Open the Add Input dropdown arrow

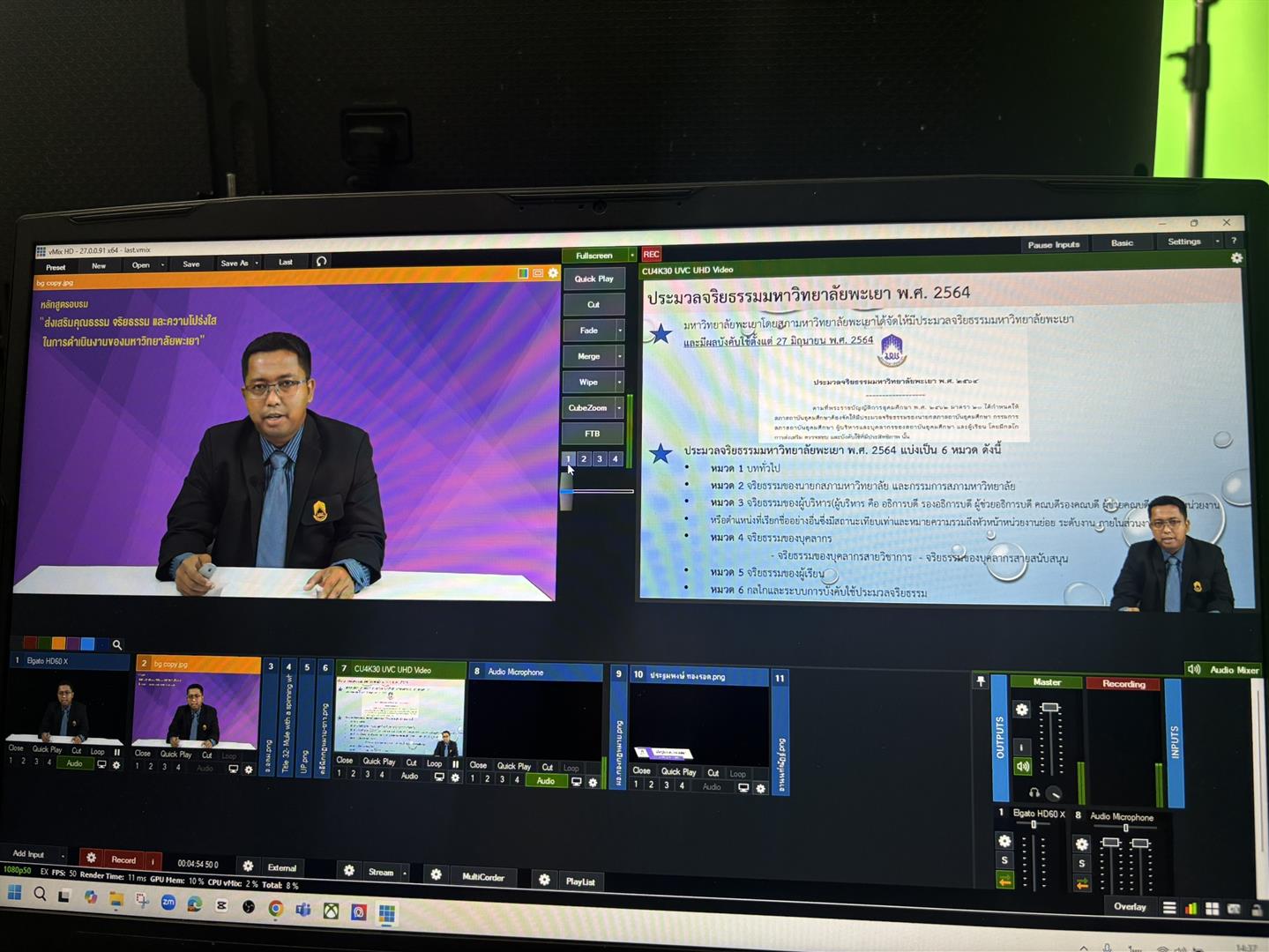click(x=62, y=854)
